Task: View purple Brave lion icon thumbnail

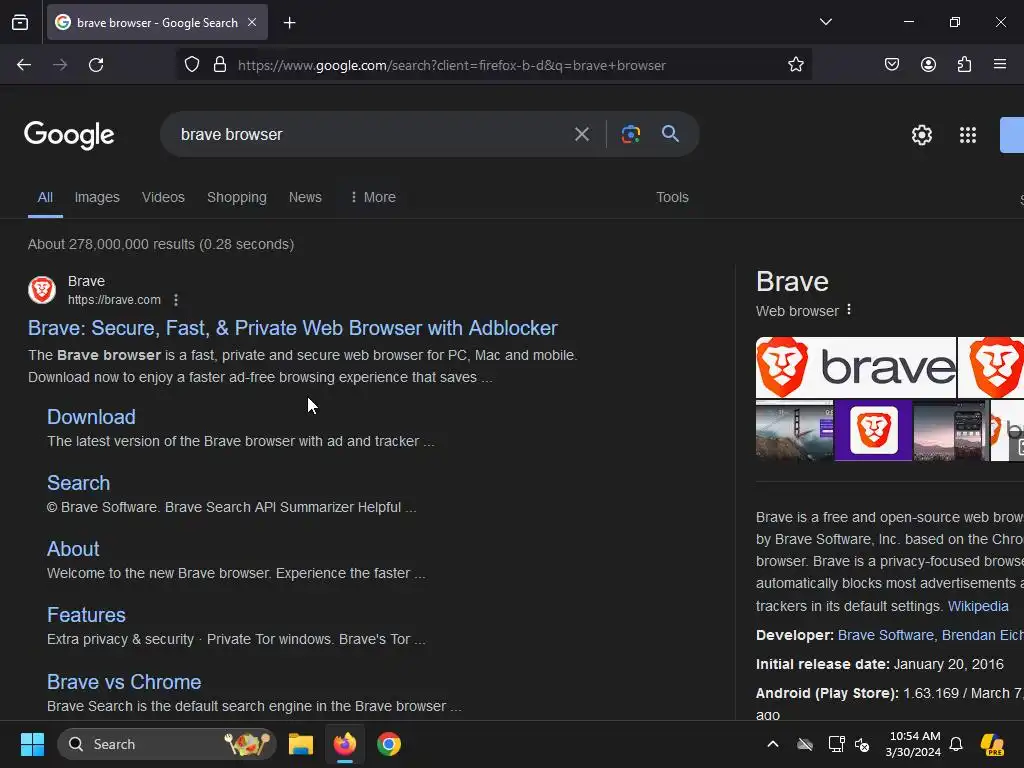Action: point(873,430)
